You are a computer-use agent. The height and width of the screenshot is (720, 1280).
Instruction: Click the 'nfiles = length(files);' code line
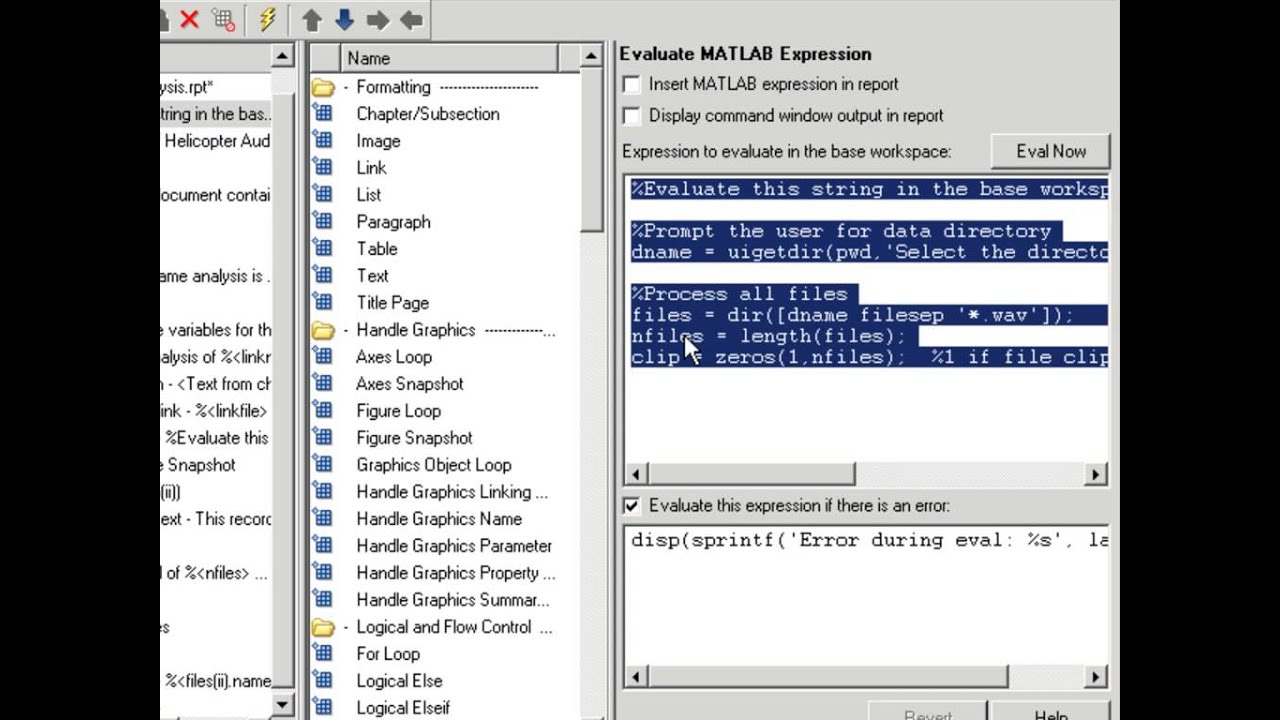click(x=768, y=336)
